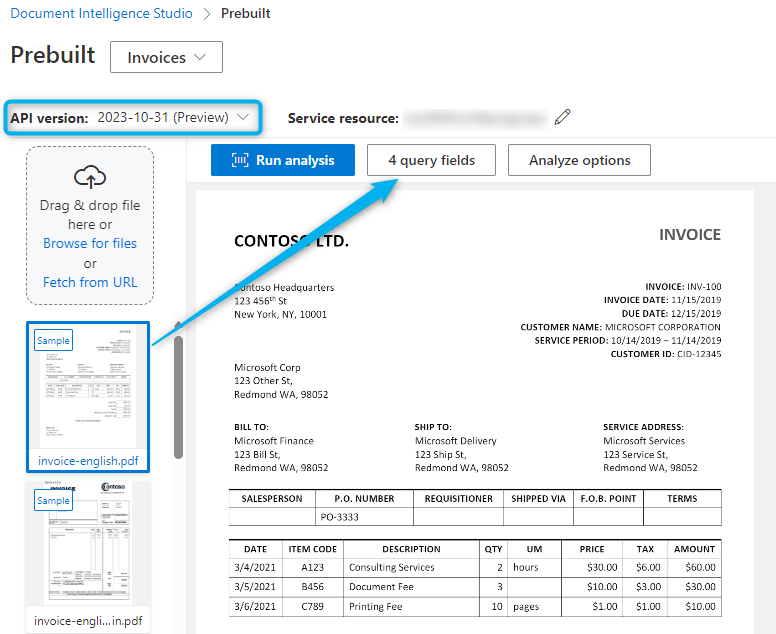Open Analyze options
Image resolution: width=776 pixels, height=634 pixels.
point(579,160)
